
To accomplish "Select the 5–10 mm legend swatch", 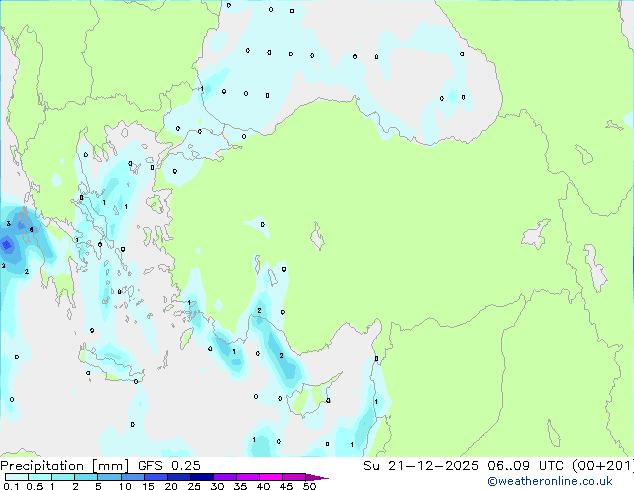I will coord(109,477).
